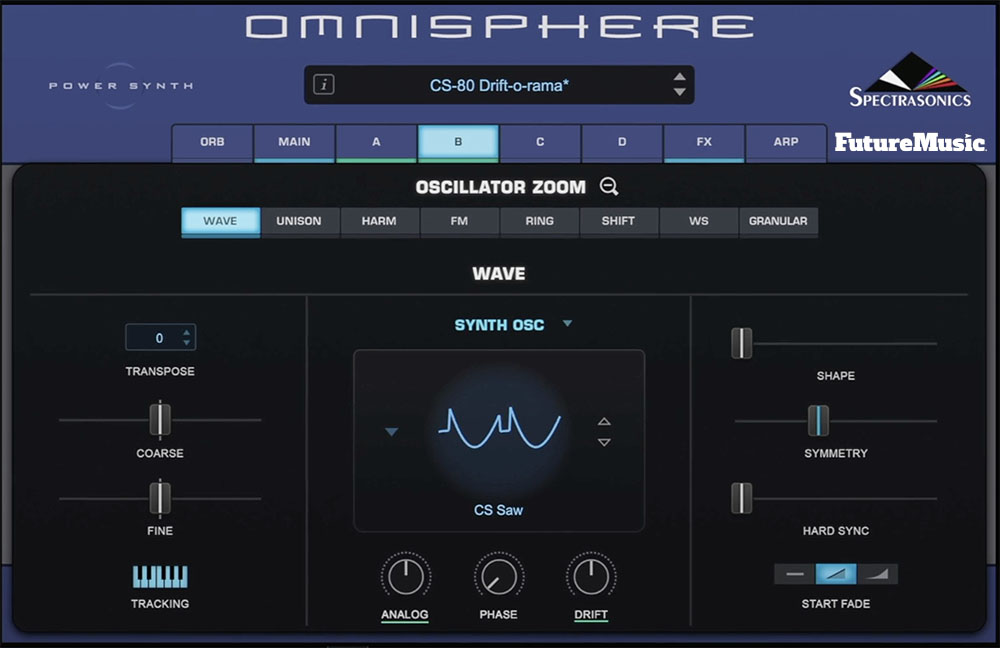The width and height of the screenshot is (1000, 648).
Task: Click the SHAPE slider handle
Action: click(x=742, y=343)
